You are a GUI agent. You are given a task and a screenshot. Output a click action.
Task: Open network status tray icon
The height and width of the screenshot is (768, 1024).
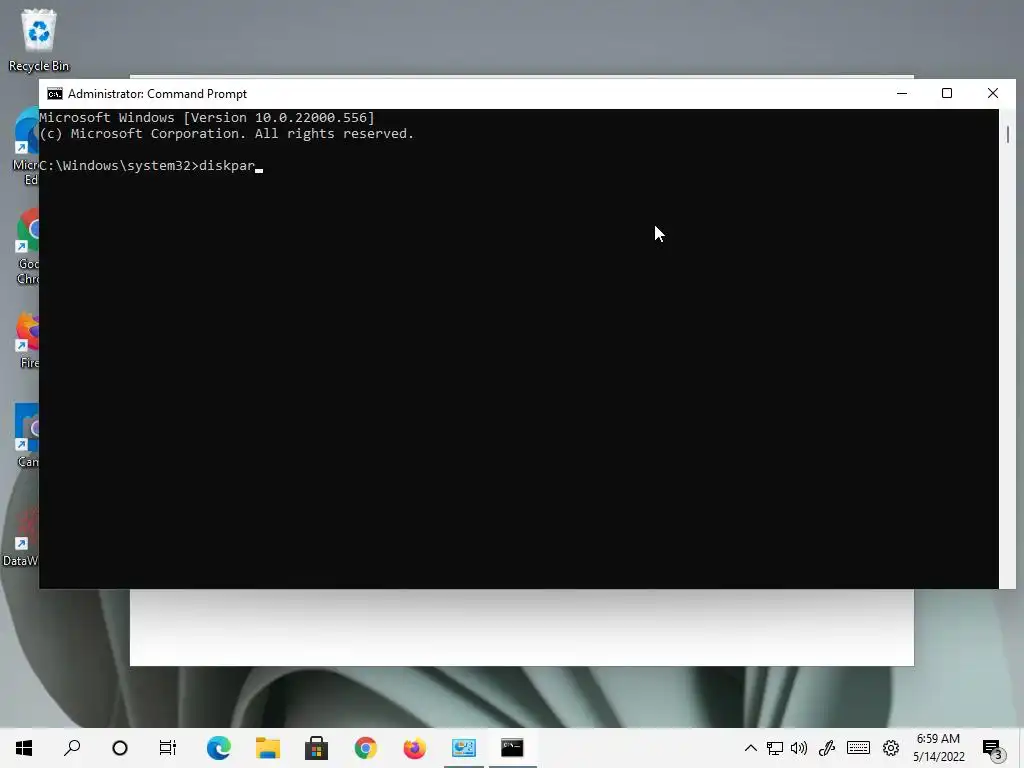coord(775,748)
